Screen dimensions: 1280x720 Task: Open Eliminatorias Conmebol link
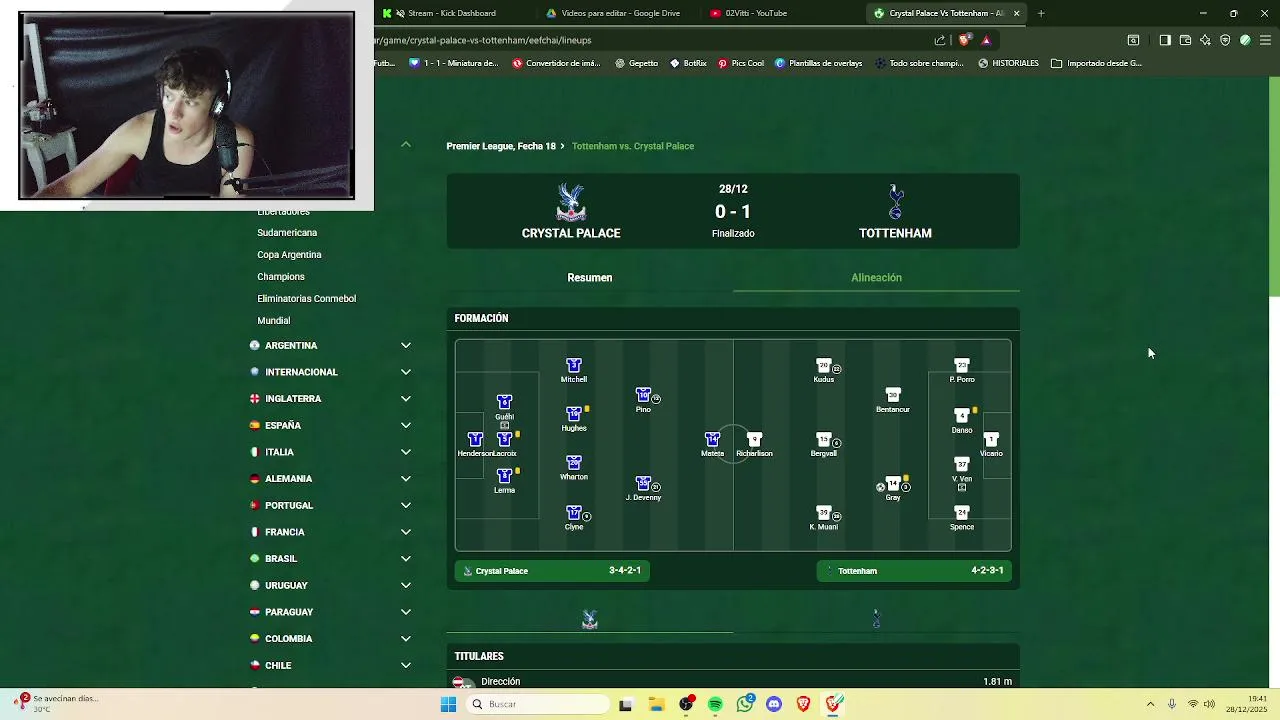306,299
